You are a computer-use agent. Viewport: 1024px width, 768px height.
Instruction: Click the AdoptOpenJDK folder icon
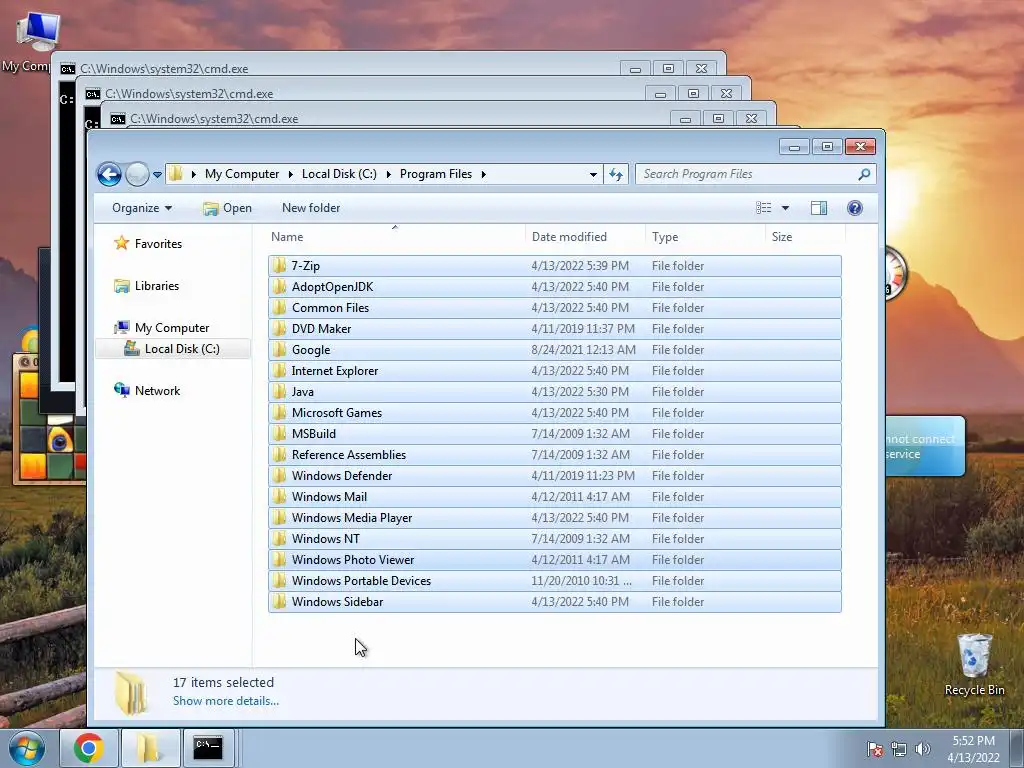pos(280,286)
